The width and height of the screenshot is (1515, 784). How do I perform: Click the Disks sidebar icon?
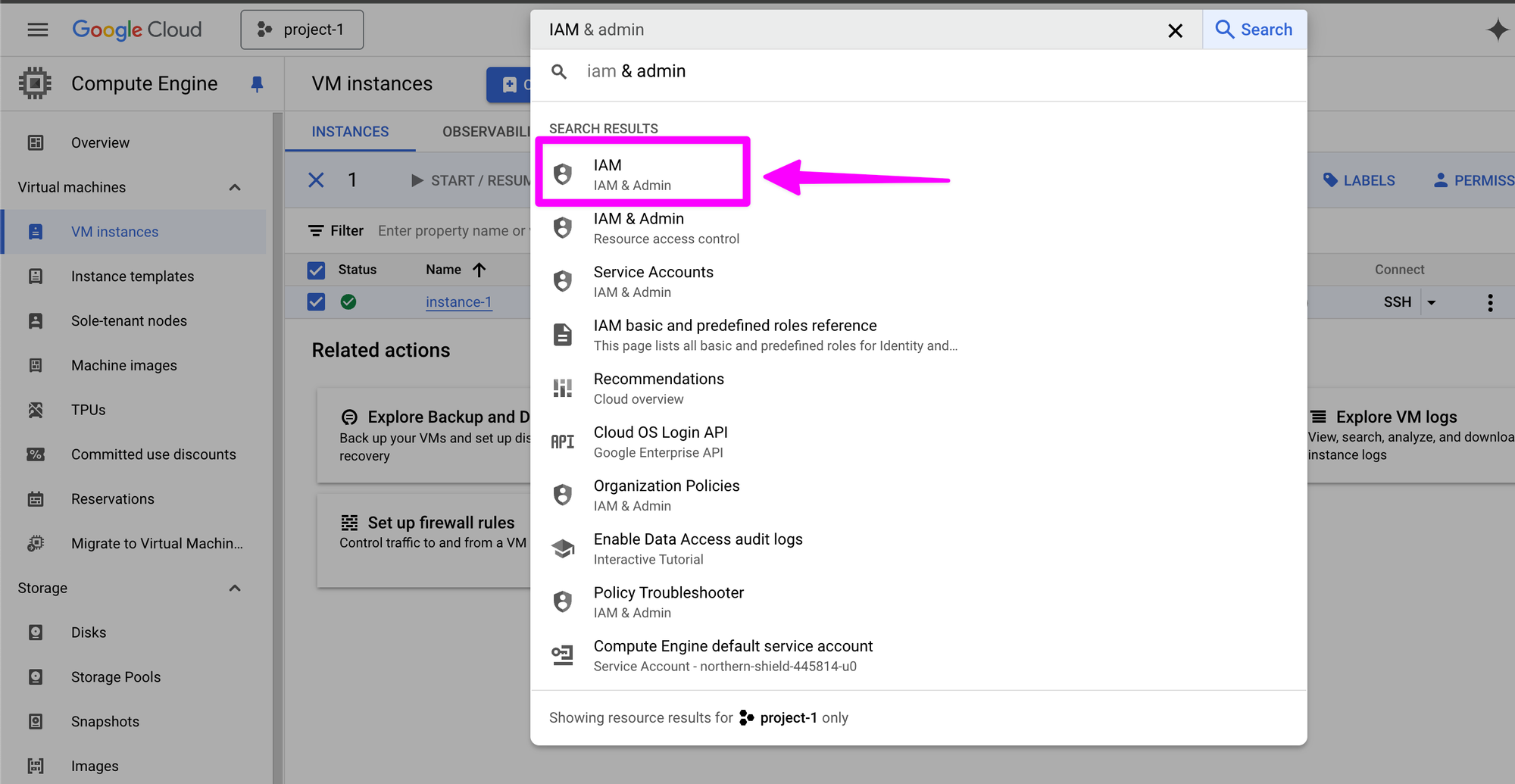pos(36,633)
